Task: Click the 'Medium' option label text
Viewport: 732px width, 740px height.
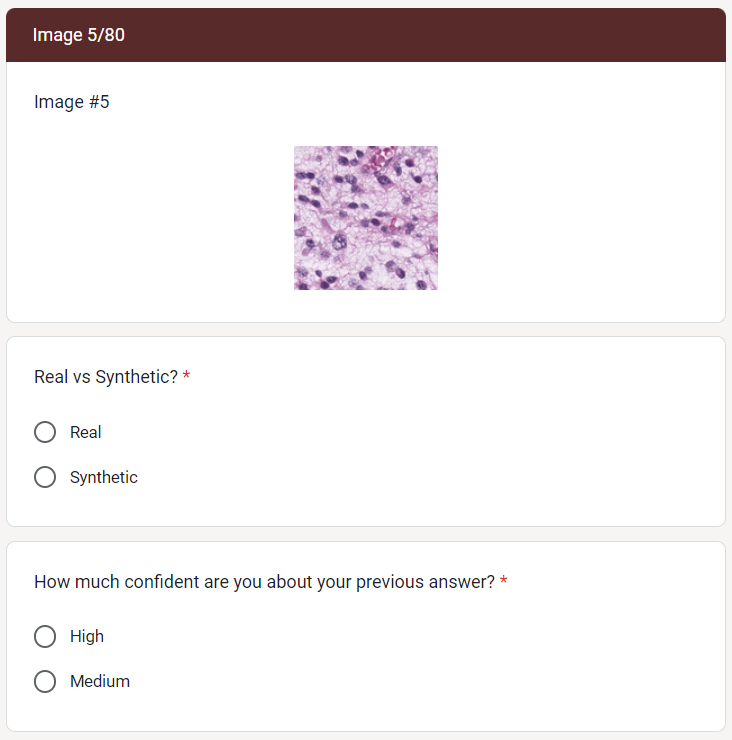Action: [100, 681]
